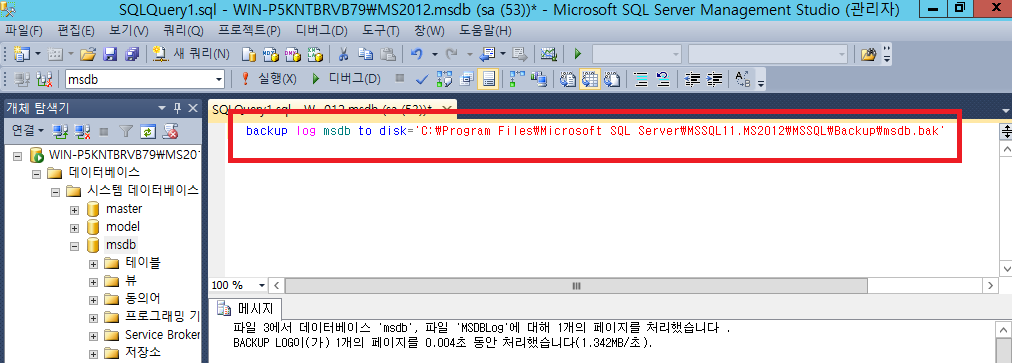Open the 도움말(H) menu
Image resolution: width=1012 pixels, height=363 pixels.
[x=485, y=31]
